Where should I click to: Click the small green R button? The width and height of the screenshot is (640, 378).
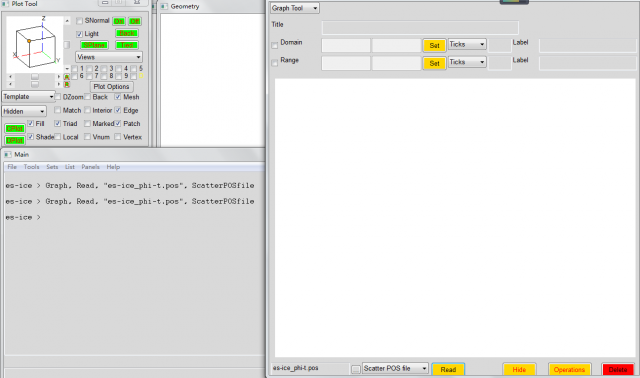pyautogui.click(x=67, y=84)
